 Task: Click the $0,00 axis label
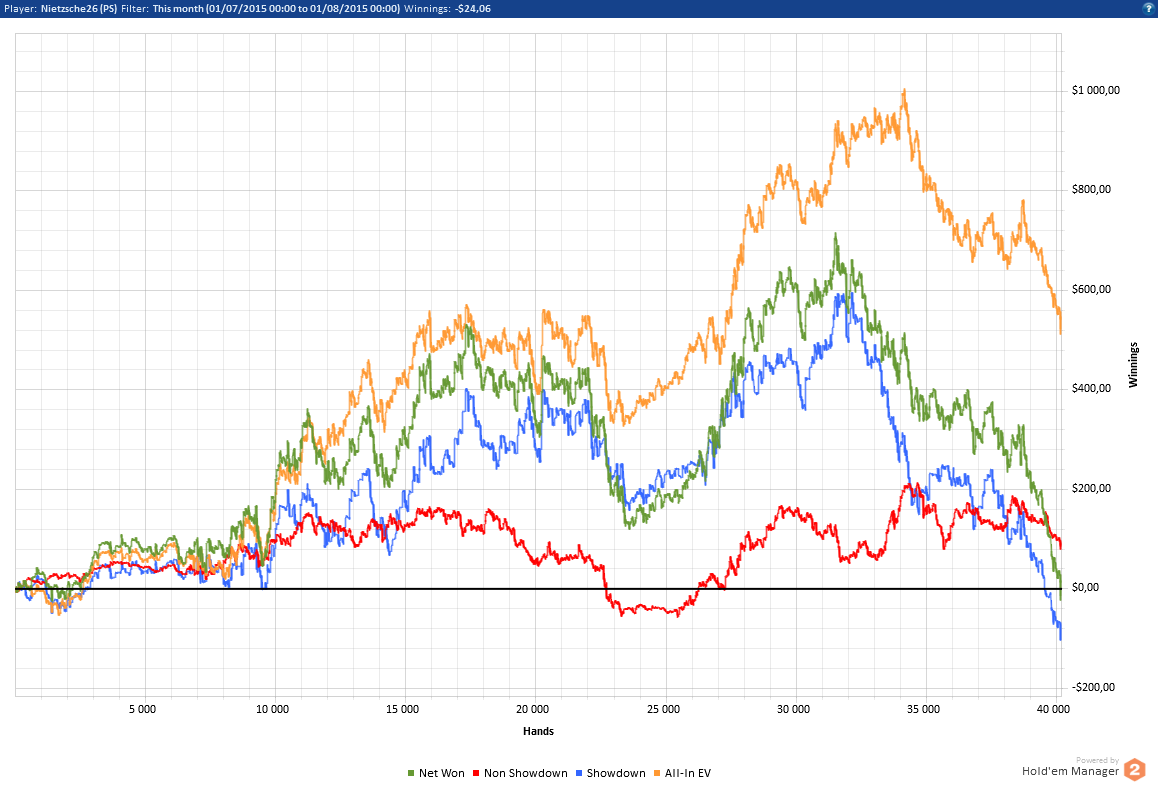[x=1086, y=587]
